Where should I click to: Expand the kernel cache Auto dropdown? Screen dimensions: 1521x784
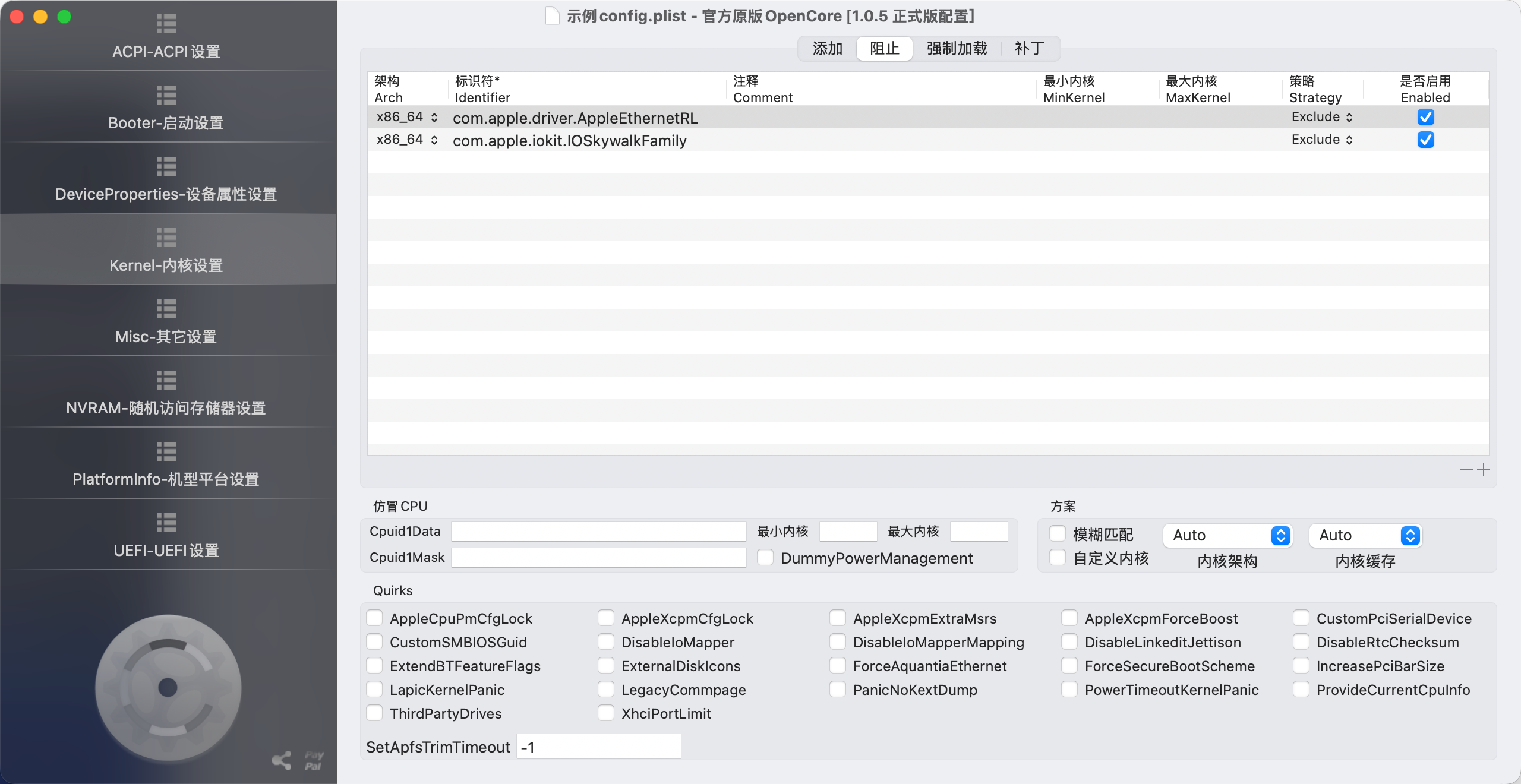click(1365, 535)
